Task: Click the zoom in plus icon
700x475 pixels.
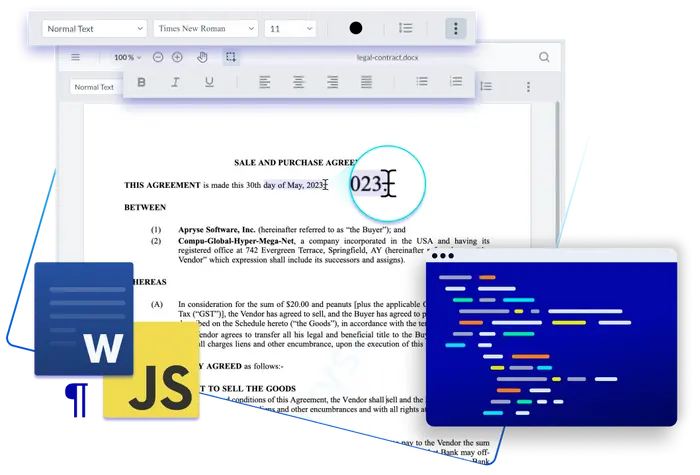Action: (x=177, y=57)
